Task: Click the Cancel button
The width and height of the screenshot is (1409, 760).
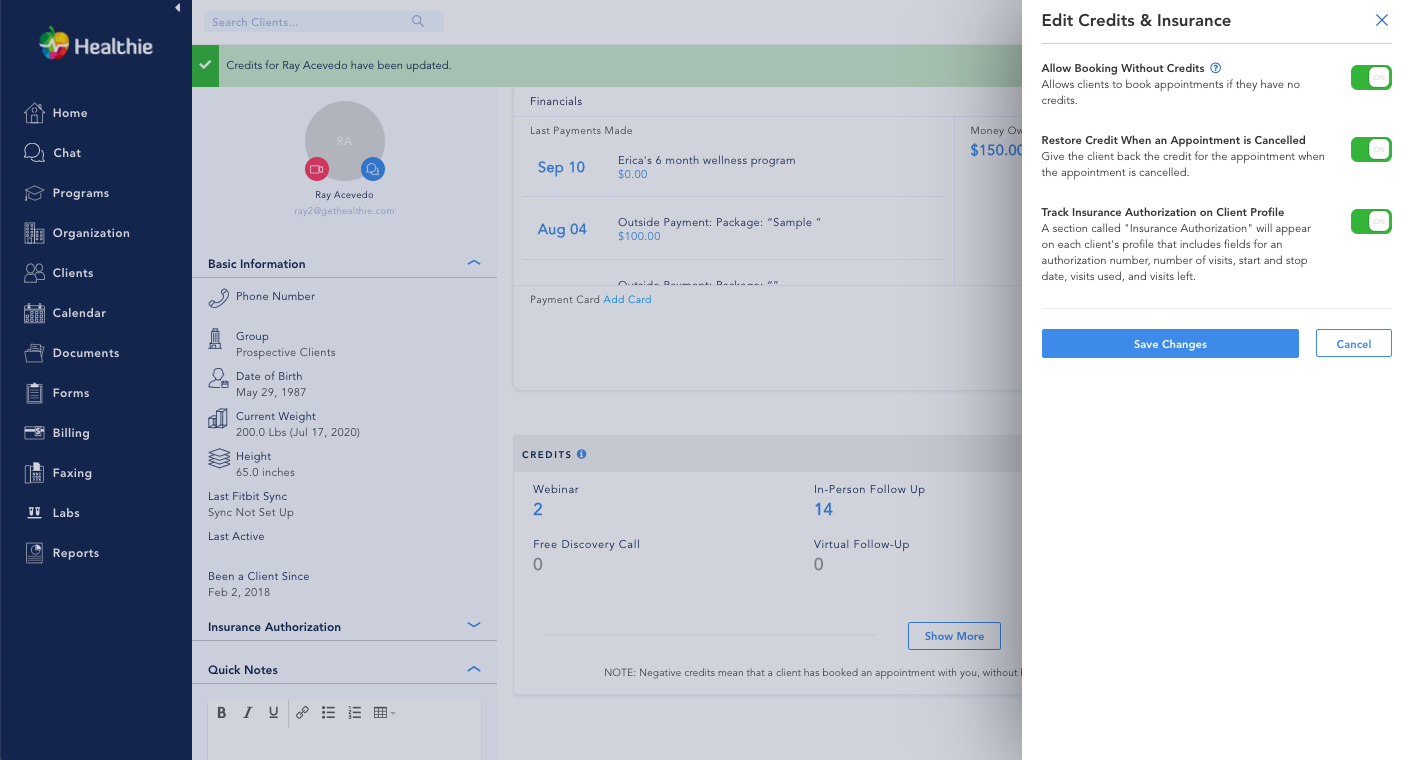Action: pyautogui.click(x=1353, y=344)
